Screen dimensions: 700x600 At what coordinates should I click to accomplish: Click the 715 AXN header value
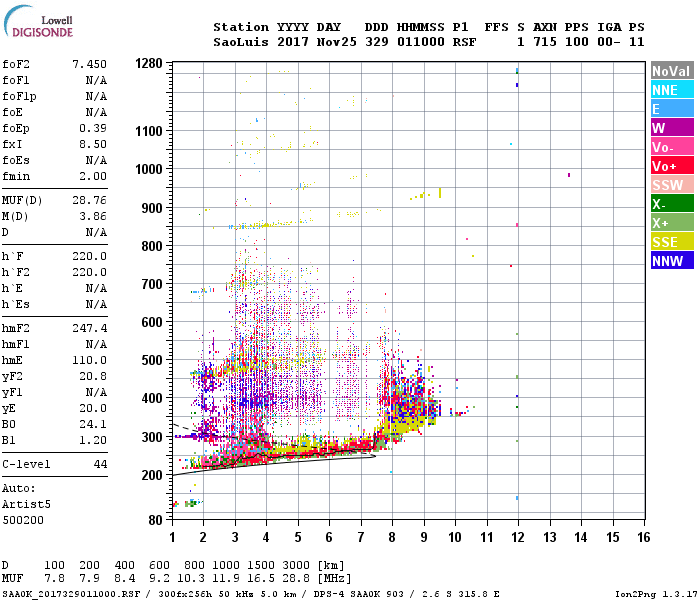pos(545,42)
